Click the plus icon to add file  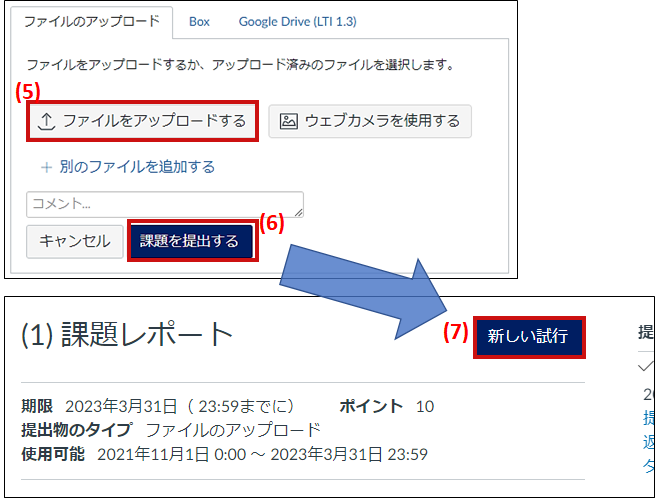coord(46,167)
